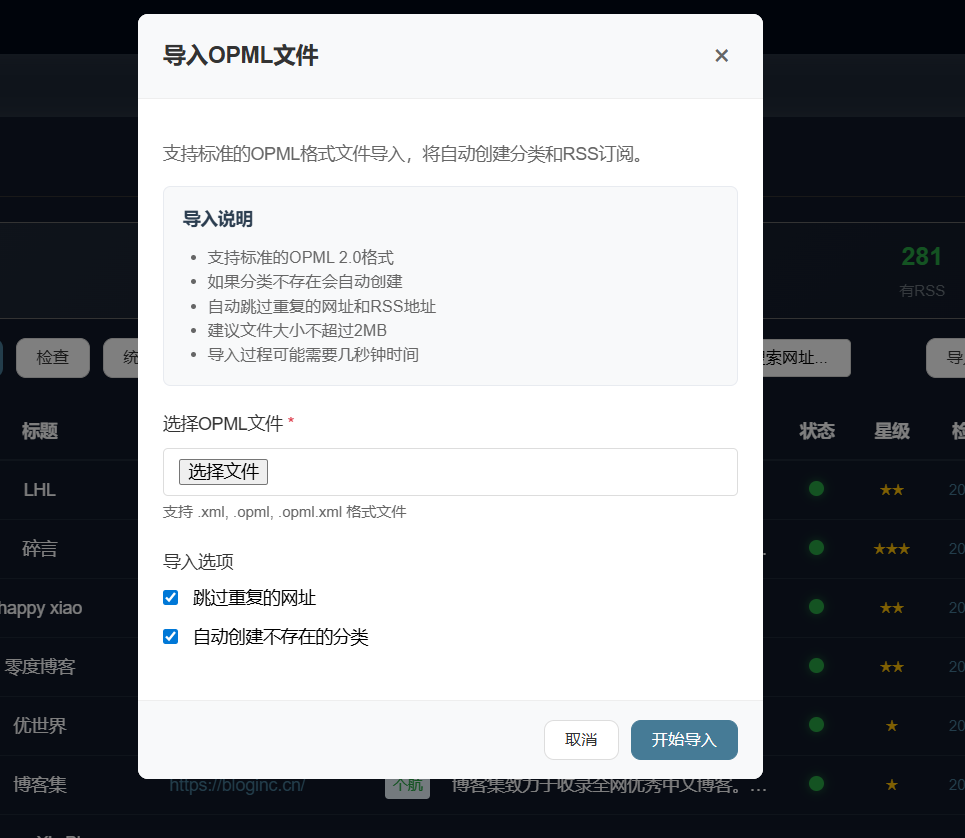Click the three-star rating next to 碎言
The width and height of the screenshot is (965, 838).
891,548
